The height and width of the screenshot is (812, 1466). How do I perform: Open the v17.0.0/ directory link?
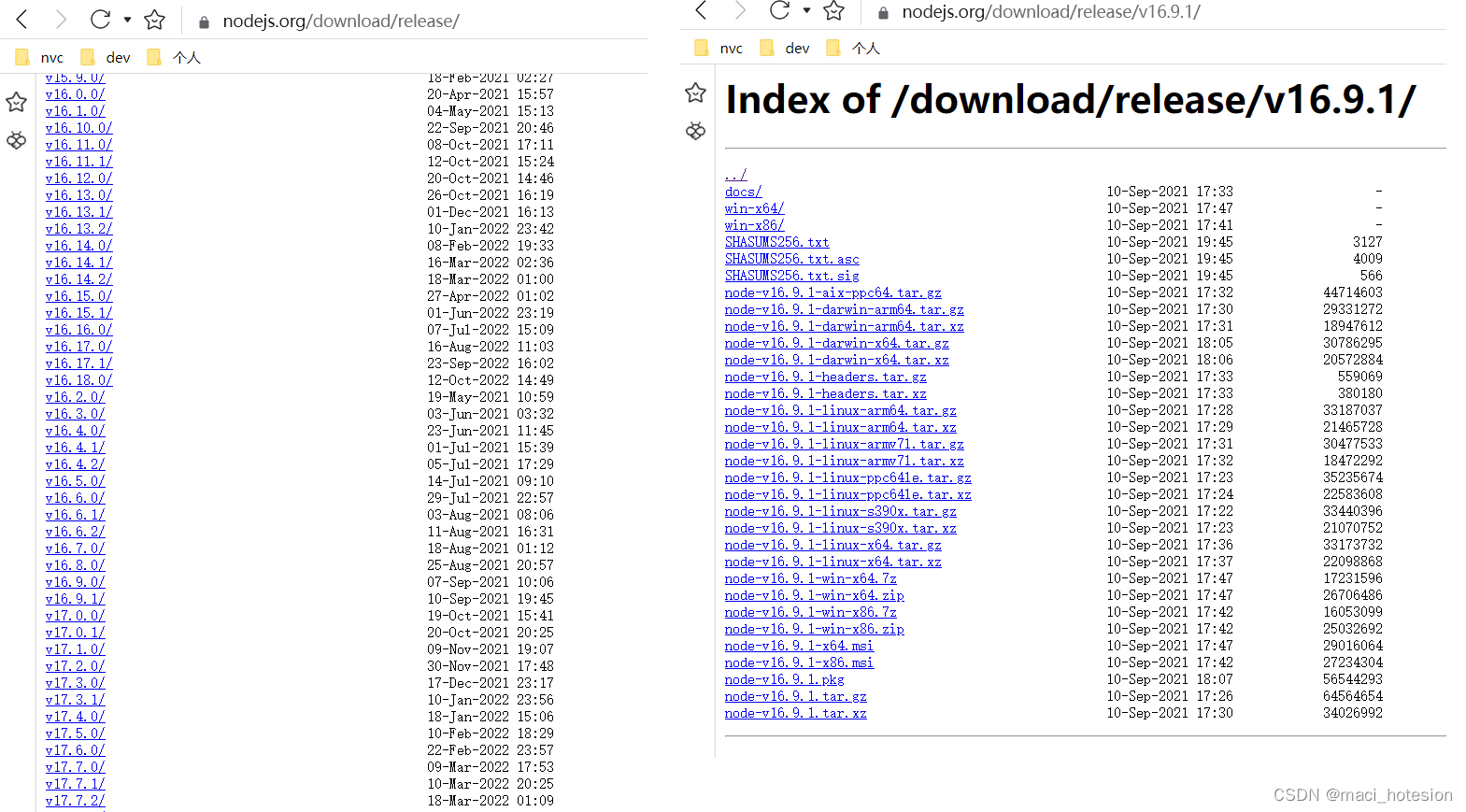75,616
